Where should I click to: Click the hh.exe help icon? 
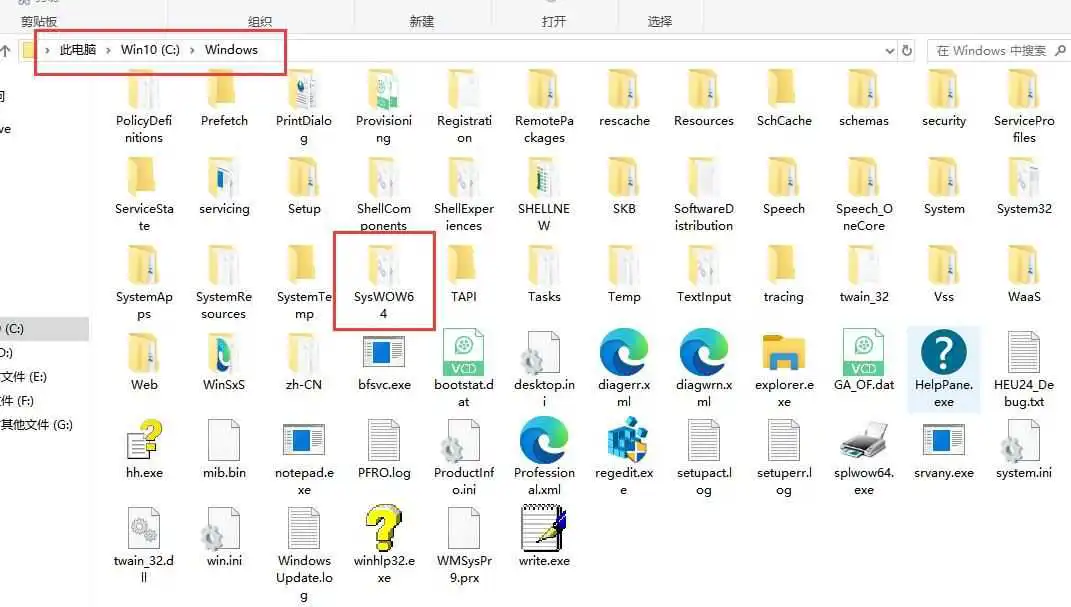(x=144, y=440)
